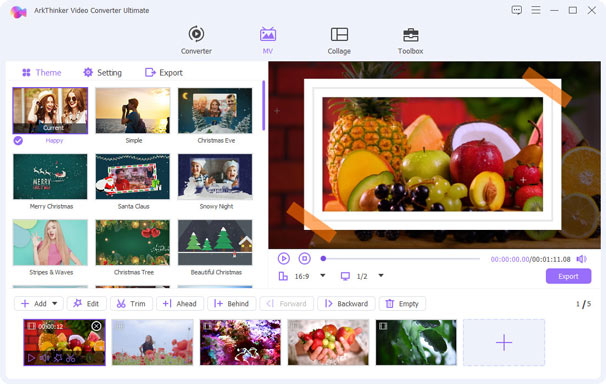This screenshot has width=606, height=384.
Task: Select the Simple theme
Action: tap(133, 111)
